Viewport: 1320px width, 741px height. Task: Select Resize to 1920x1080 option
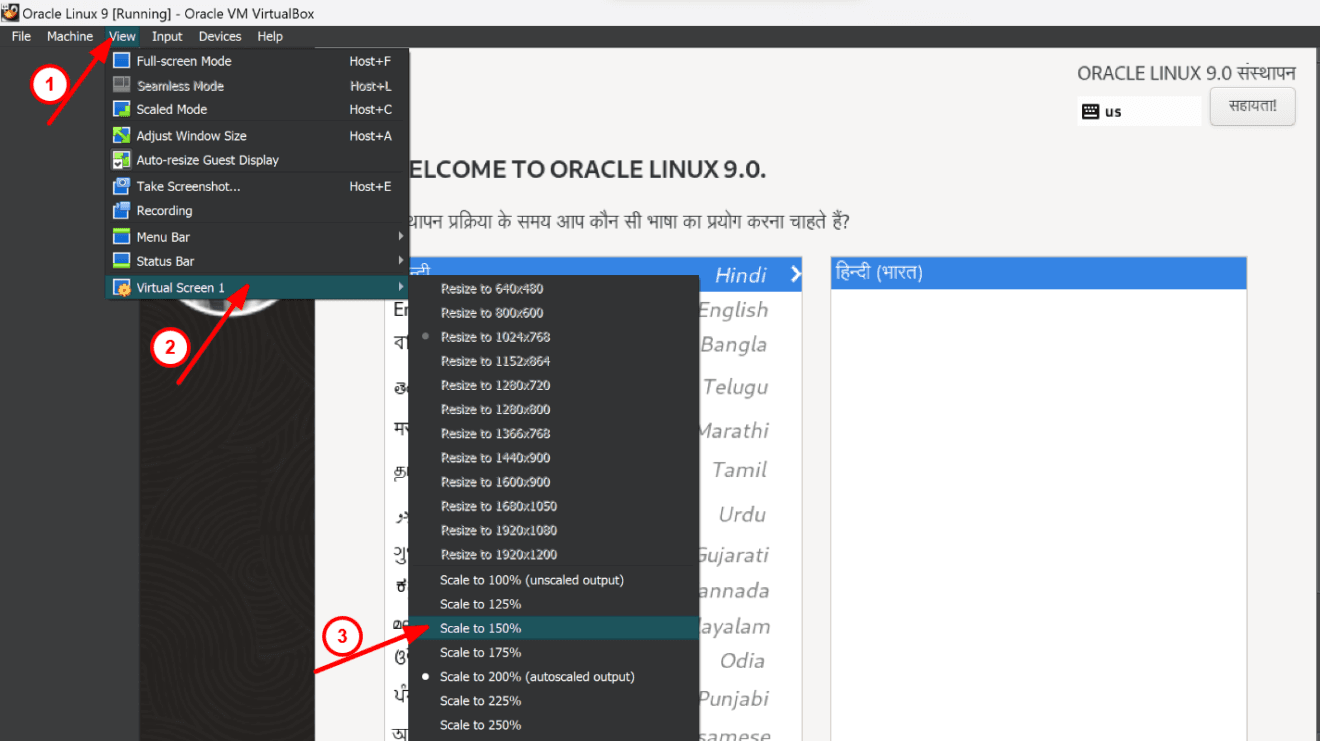498,530
